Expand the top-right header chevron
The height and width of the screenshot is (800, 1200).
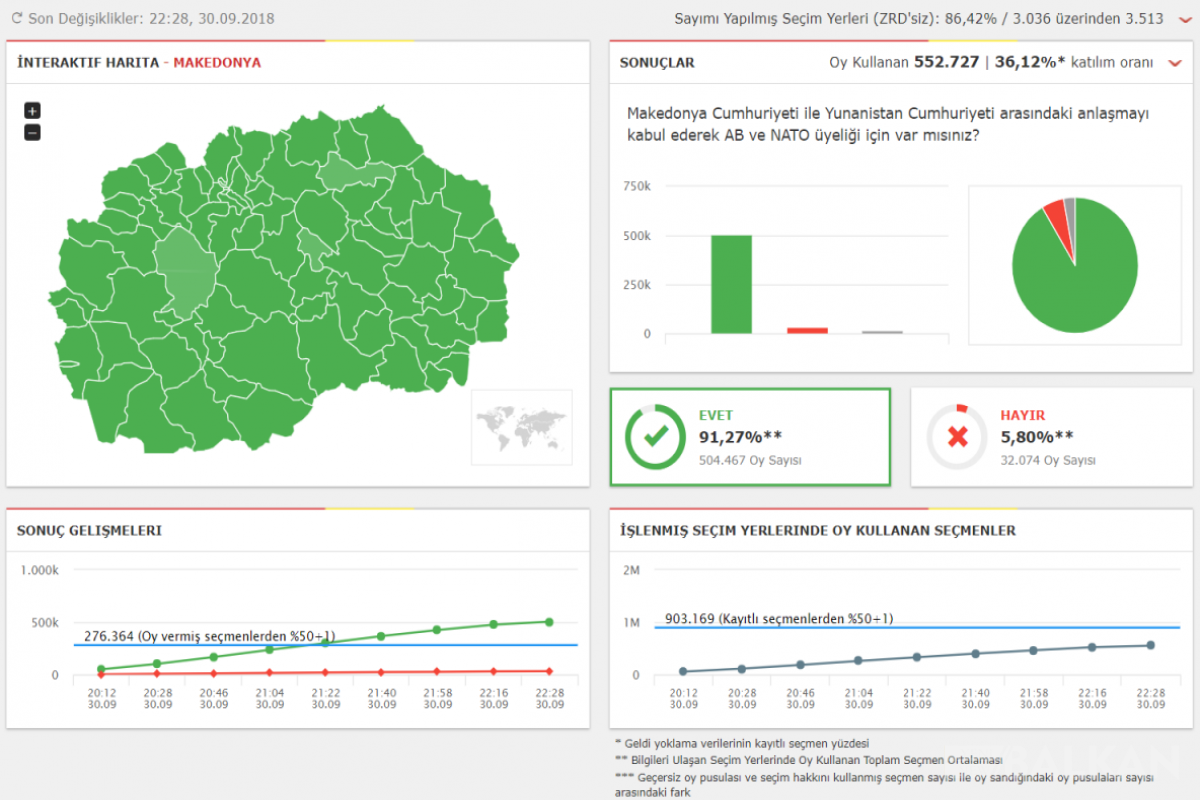pyautogui.click(x=1185, y=19)
